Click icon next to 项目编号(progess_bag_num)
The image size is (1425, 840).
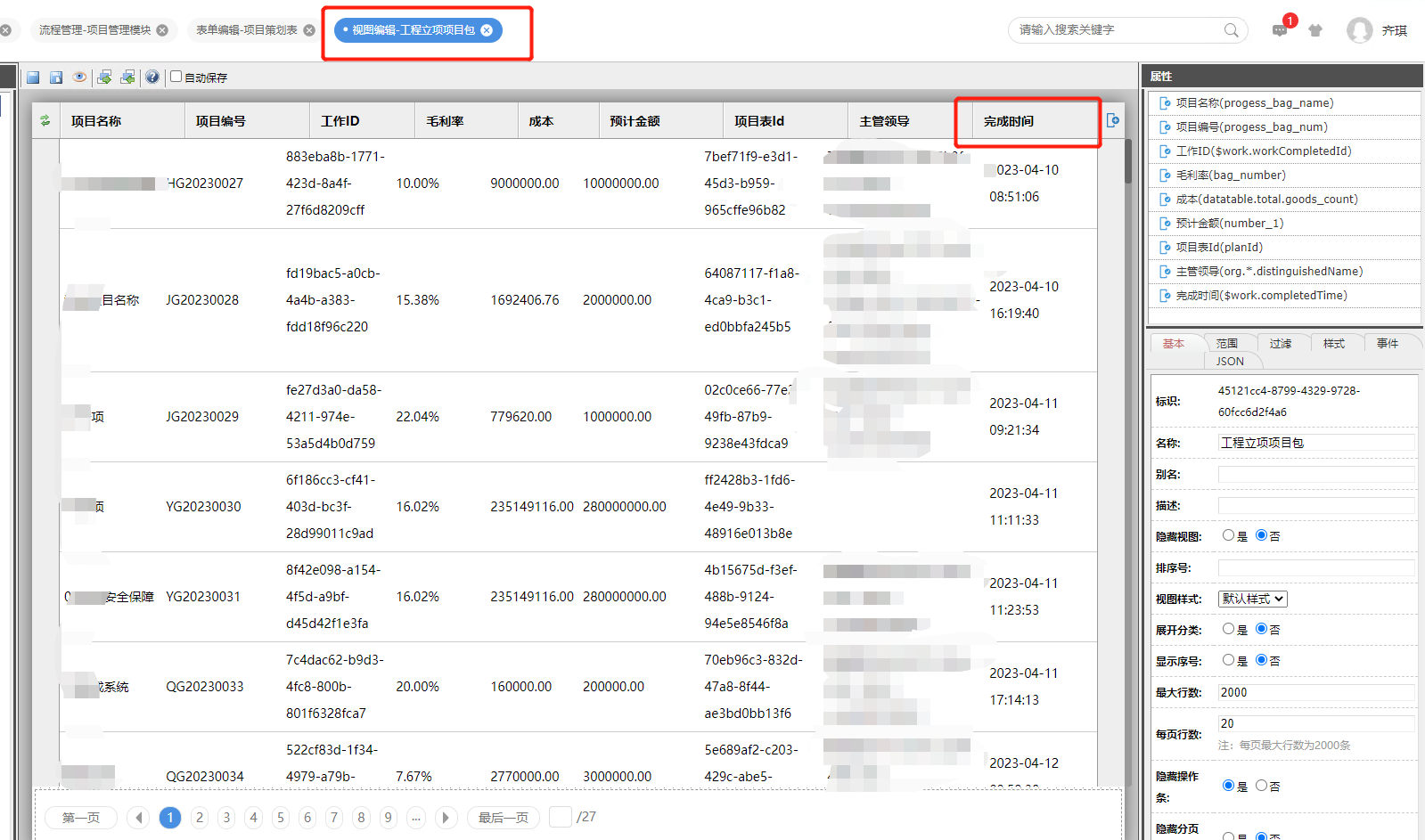coord(1165,127)
